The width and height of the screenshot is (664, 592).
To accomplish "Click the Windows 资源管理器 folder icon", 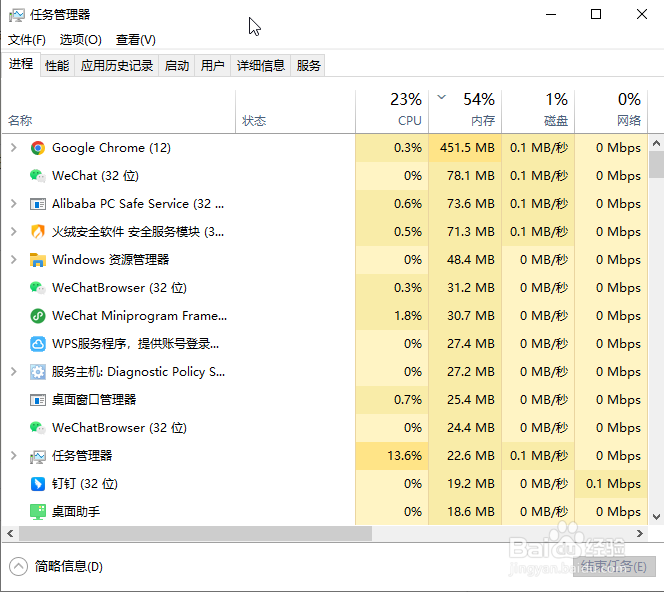I will point(38,260).
